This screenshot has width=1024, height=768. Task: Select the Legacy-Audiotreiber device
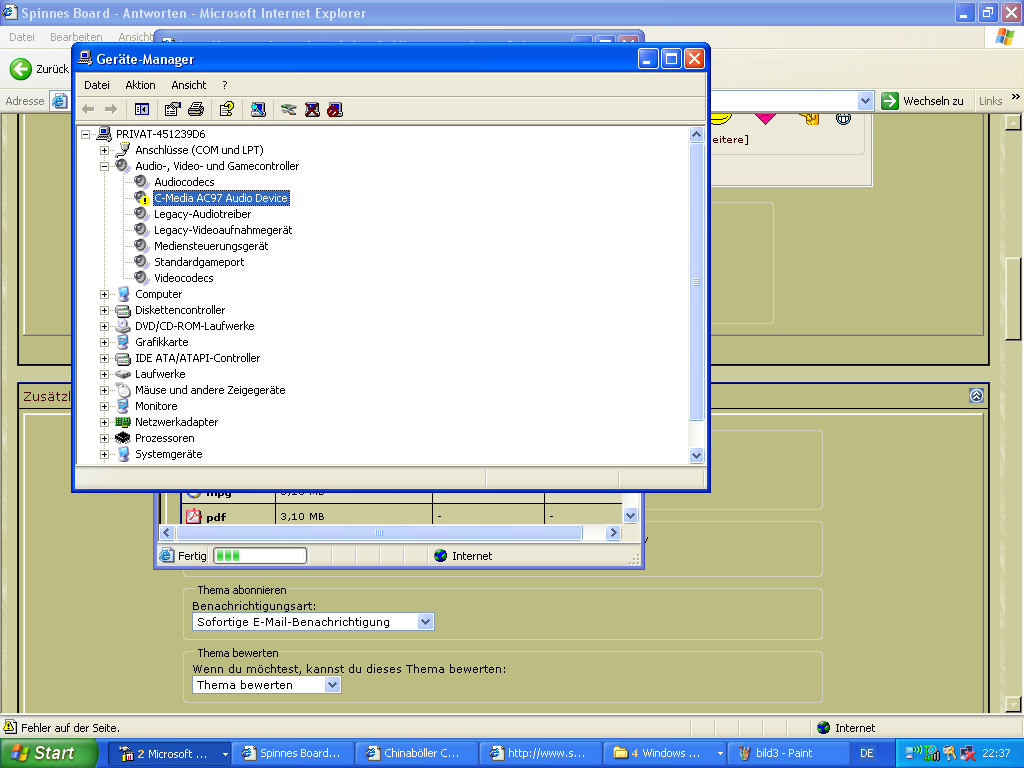pyautogui.click(x=202, y=214)
